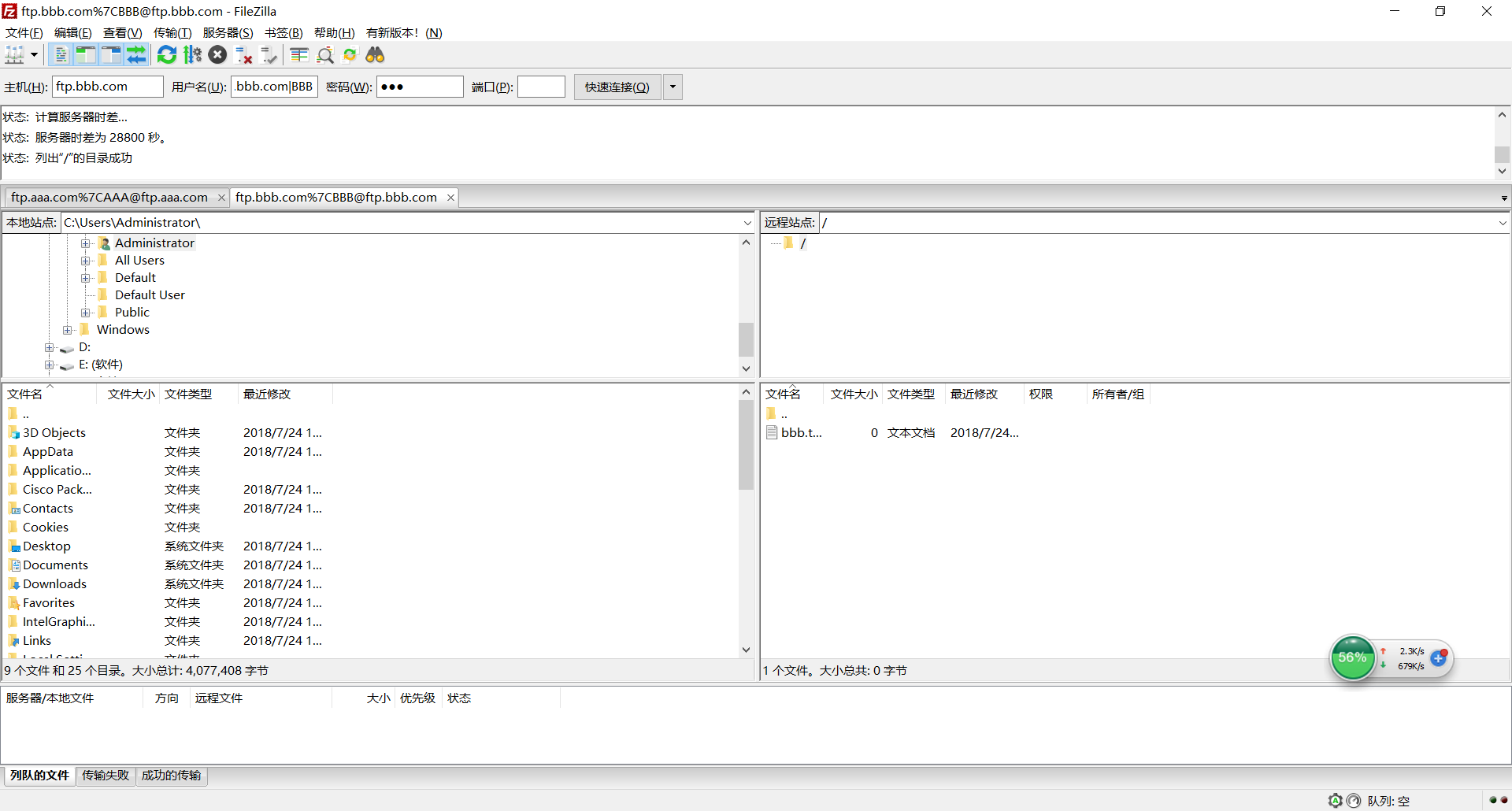Viewport: 1512px width, 811px height.
Task: Expand the Windows folder tree node
Action: click(x=68, y=330)
